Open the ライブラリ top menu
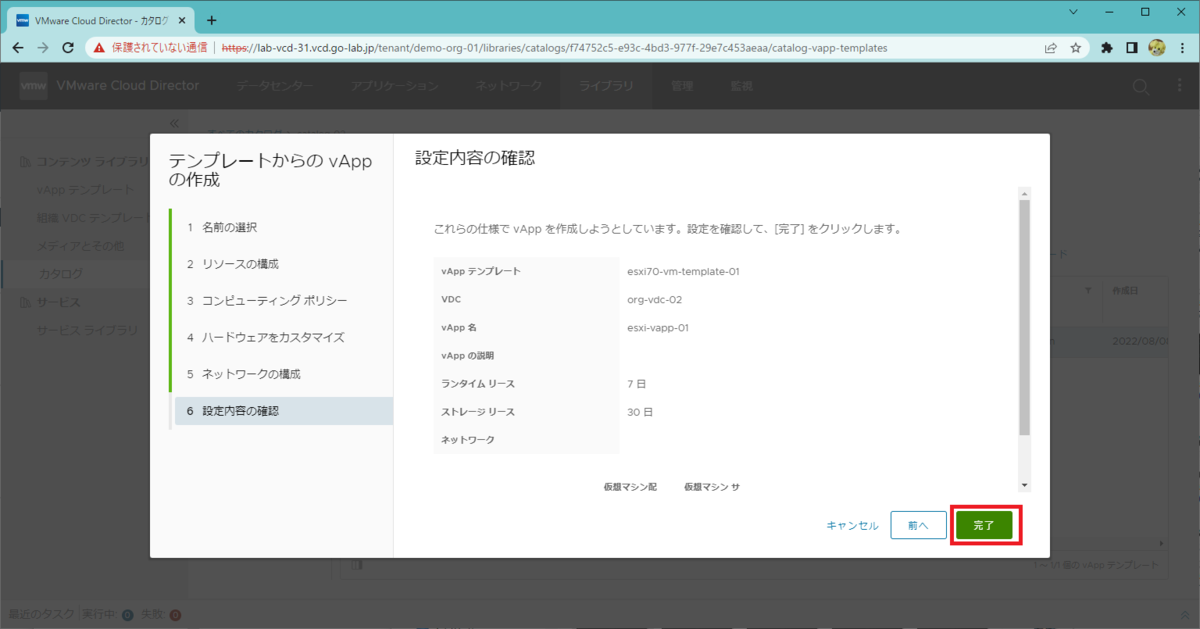Image resolution: width=1200 pixels, height=629 pixels. (606, 86)
